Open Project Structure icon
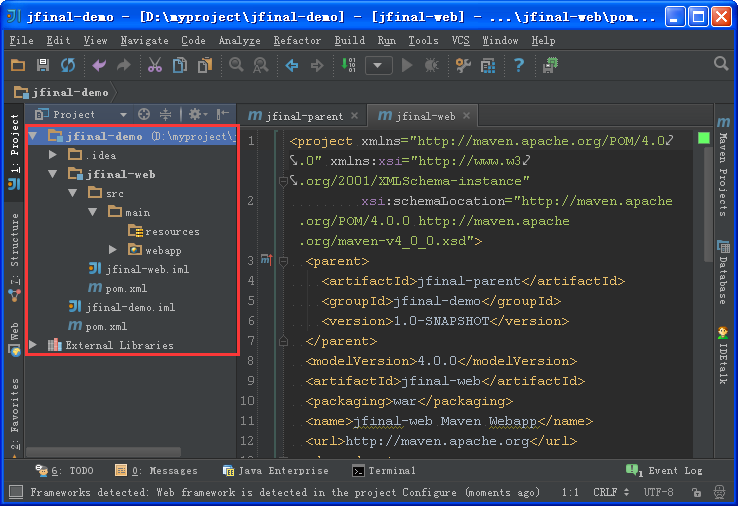This screenshot has height=506, width=738. click(488, 65)
